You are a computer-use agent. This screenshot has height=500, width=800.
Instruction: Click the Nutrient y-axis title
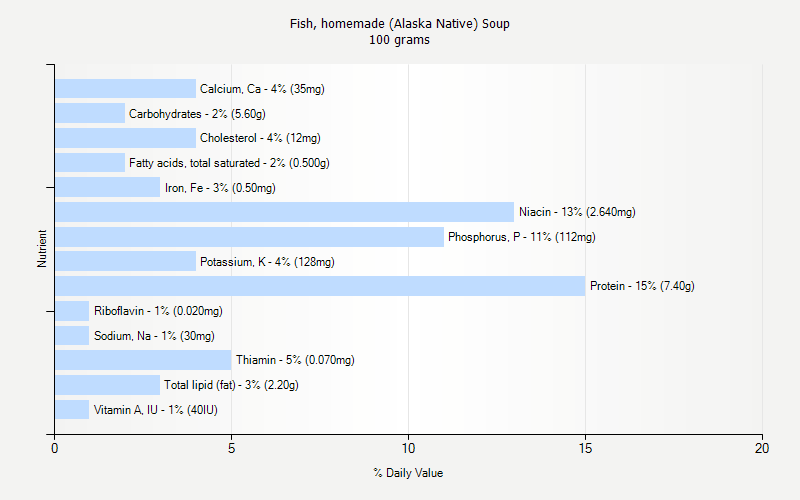42,249
